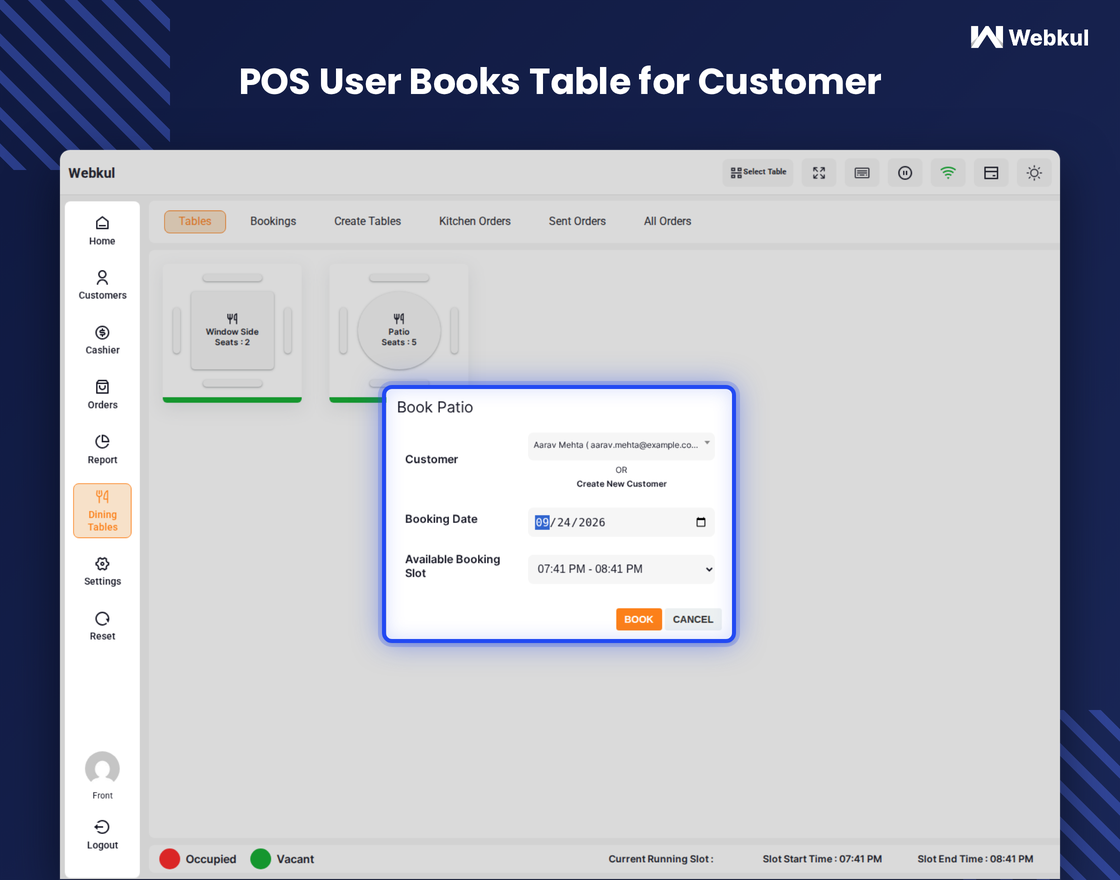Click the pause circle icon in header

(905, 173)
